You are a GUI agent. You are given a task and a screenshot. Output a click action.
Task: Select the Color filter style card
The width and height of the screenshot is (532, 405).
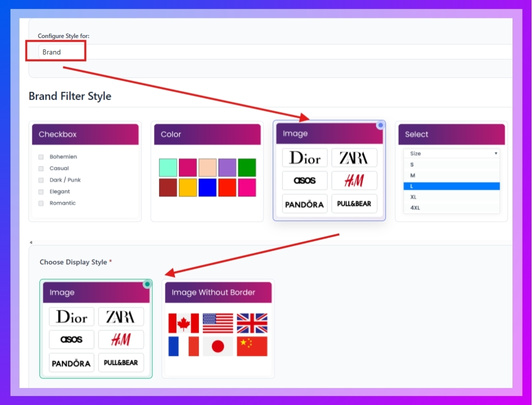[x=207, y=171]
